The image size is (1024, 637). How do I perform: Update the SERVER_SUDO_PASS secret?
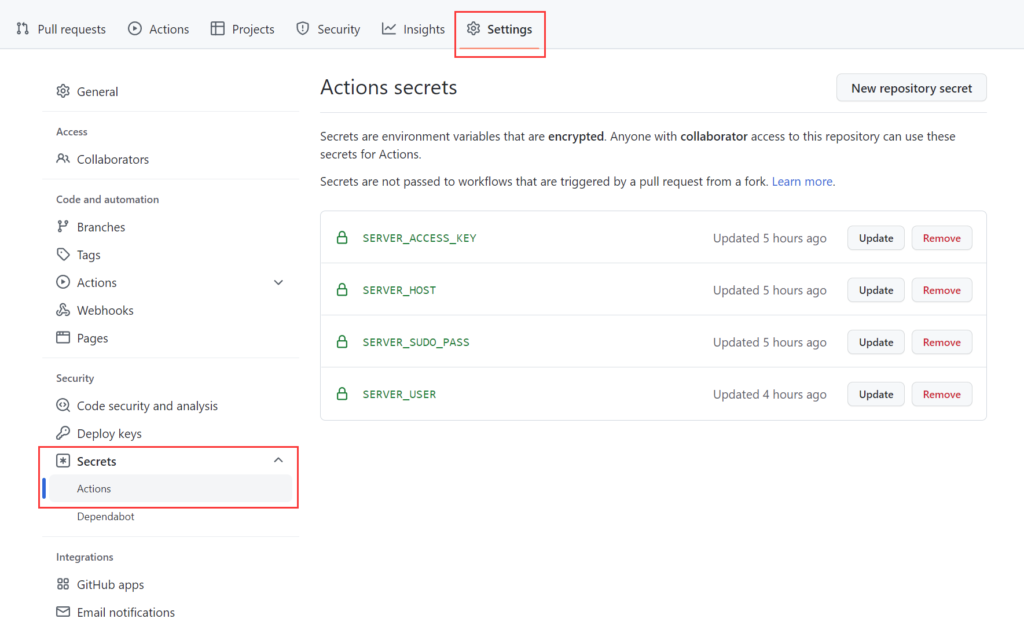pyautogui.click(x=876, y=342)
